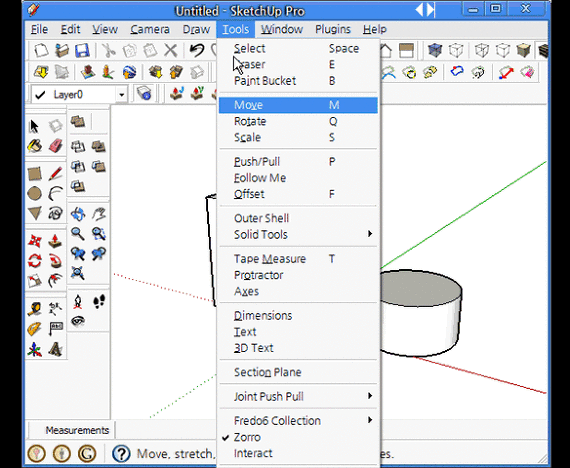This screenshot has height=468, width=570.
Task: Open the Edit menu
Action: point(70,29)
